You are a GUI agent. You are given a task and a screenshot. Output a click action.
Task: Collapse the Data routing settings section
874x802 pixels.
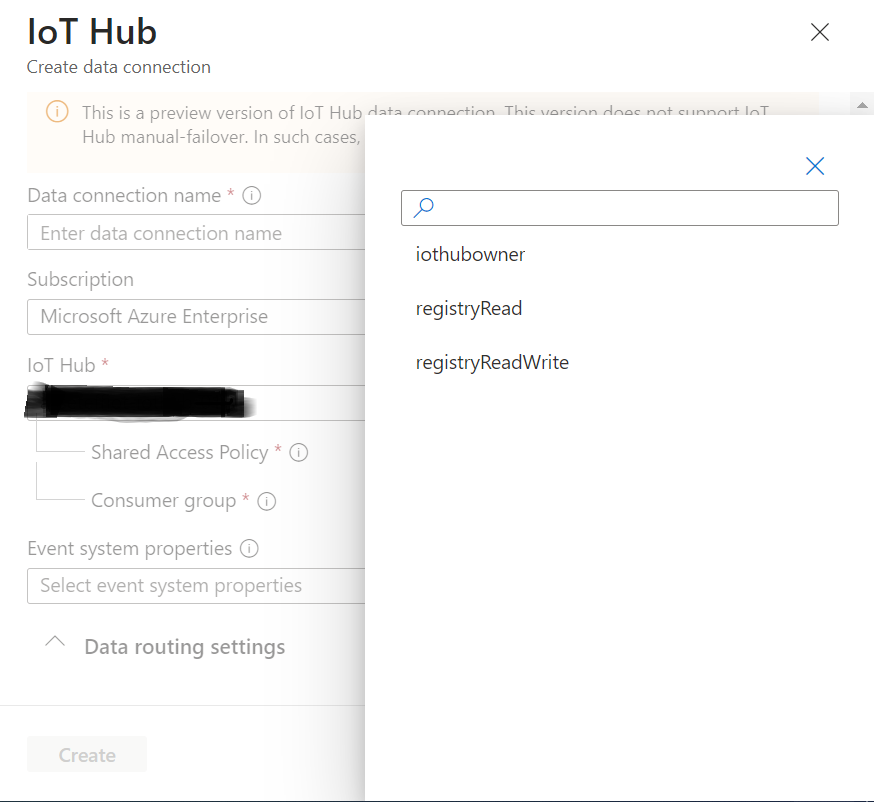[x=55, y=641]
